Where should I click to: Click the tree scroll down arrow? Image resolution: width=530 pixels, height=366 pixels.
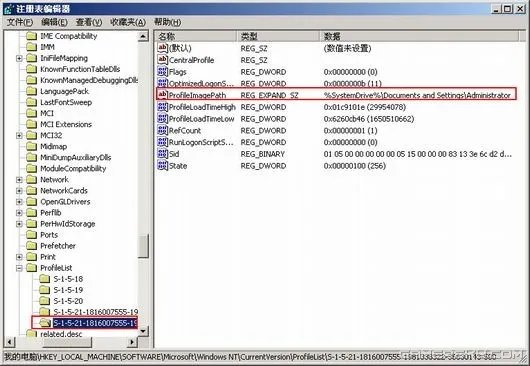[143, 331]
